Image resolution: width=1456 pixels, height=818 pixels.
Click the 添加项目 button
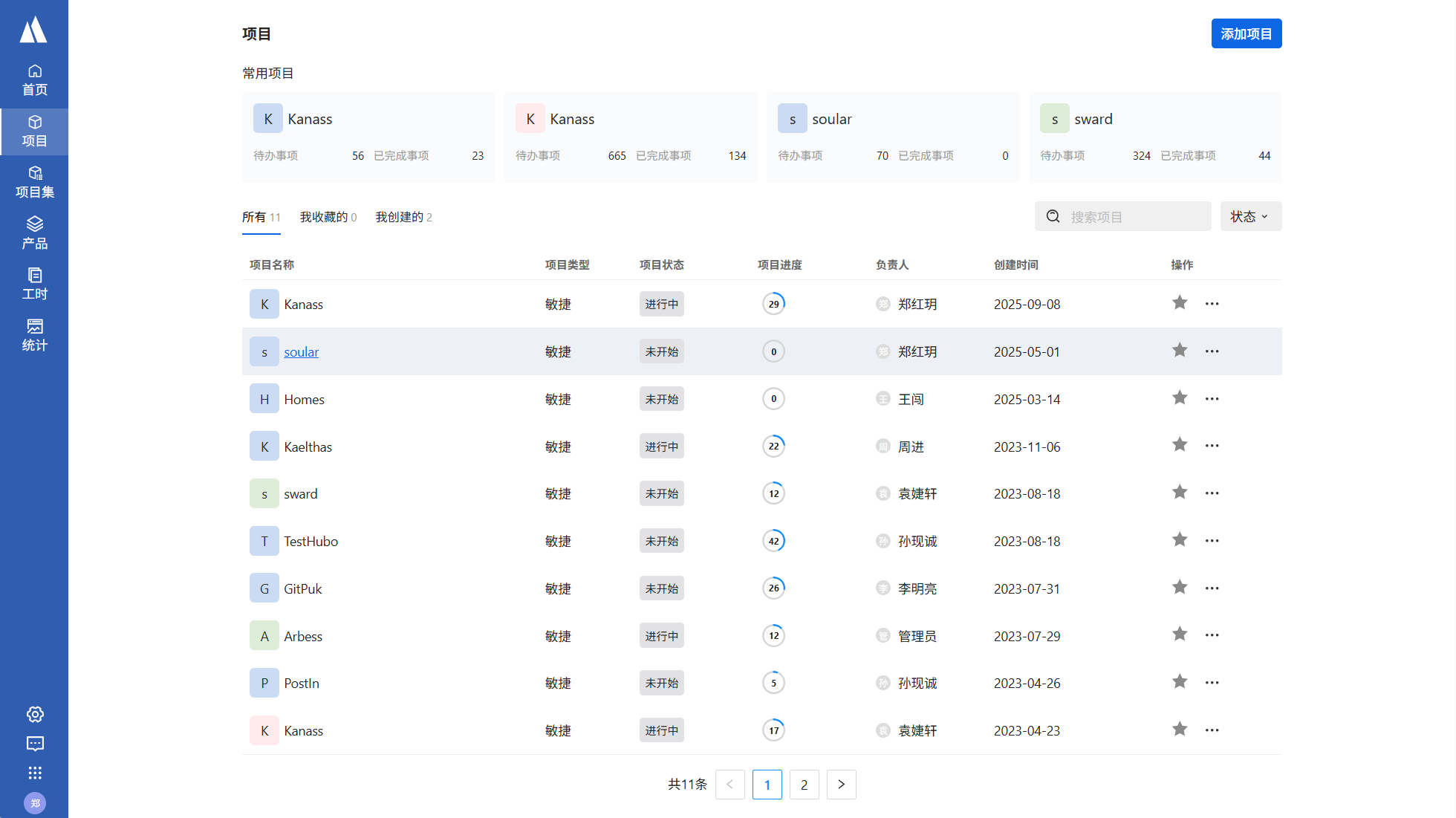click(1246, 34)
